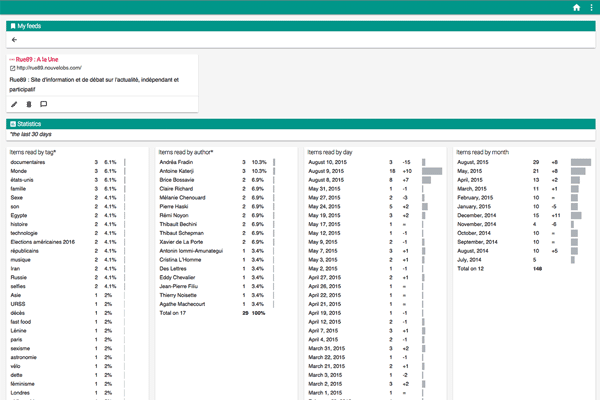Delete the Rue89 feed using trash icon

[29, 104]
